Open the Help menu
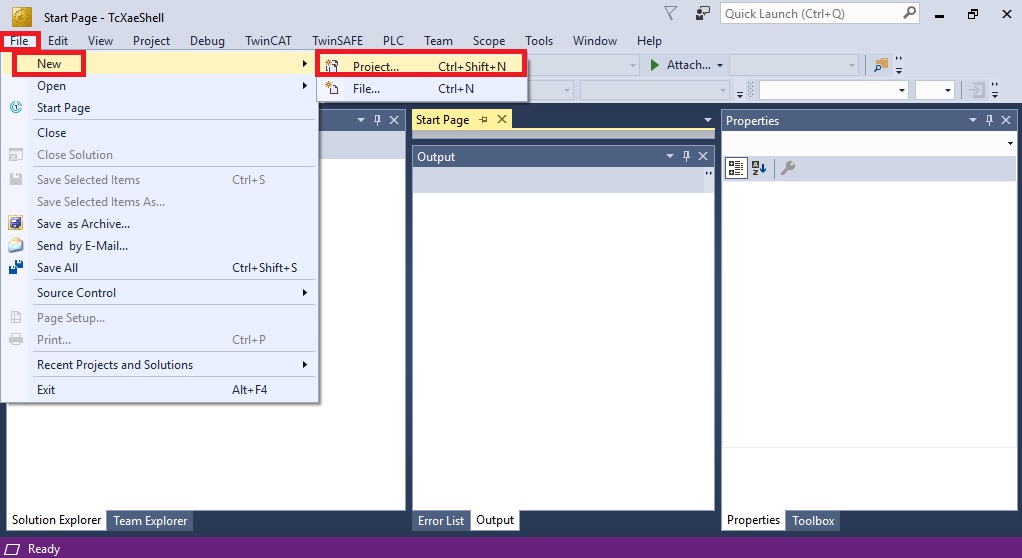 point(649,40)
